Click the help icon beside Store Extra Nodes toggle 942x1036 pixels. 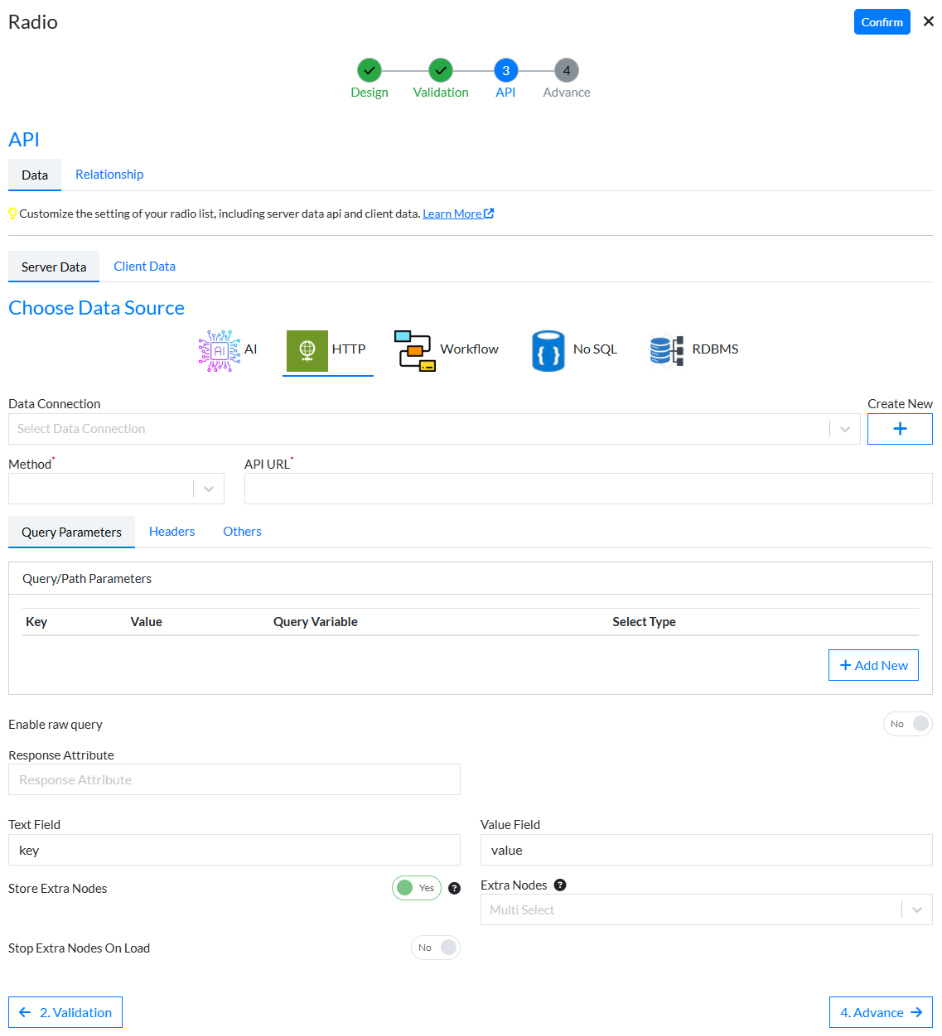[455, 888]
